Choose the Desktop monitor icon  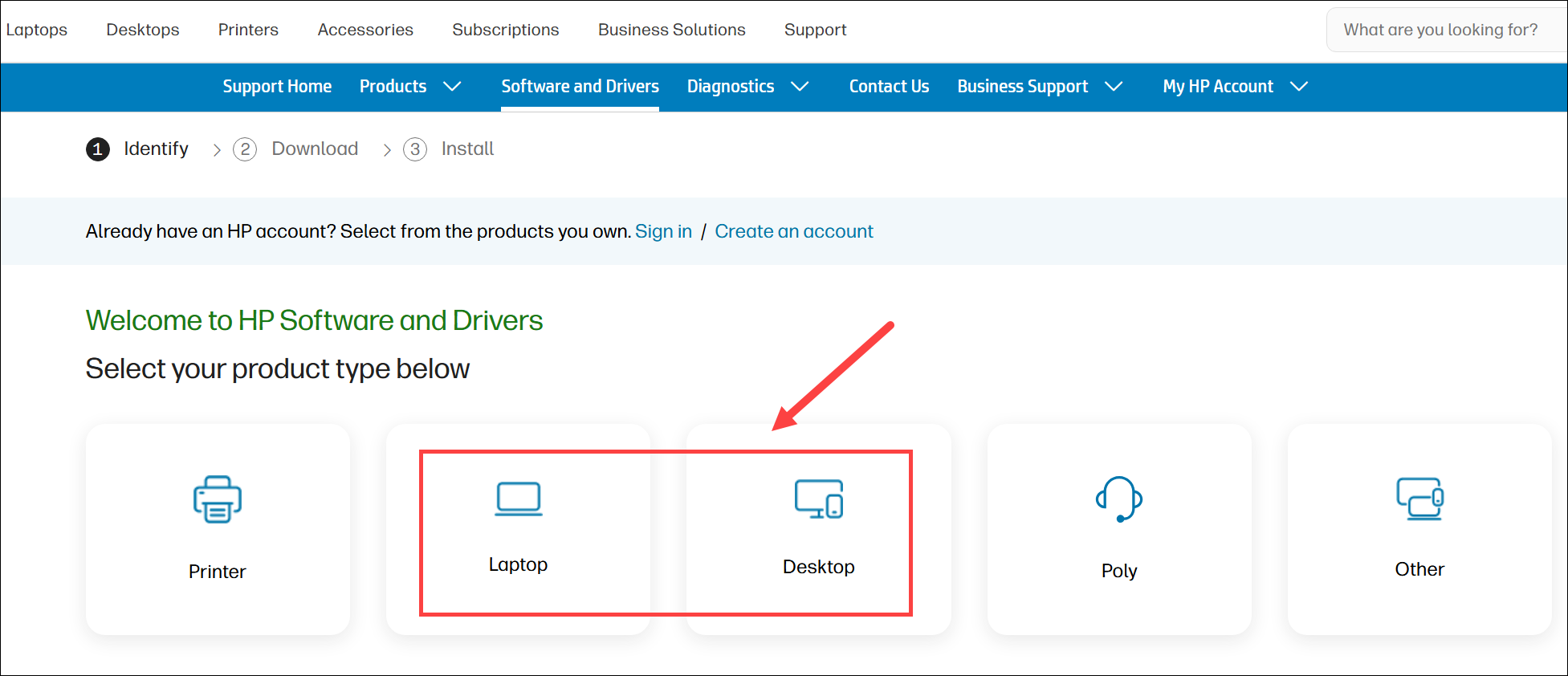[x=819, y=499]
